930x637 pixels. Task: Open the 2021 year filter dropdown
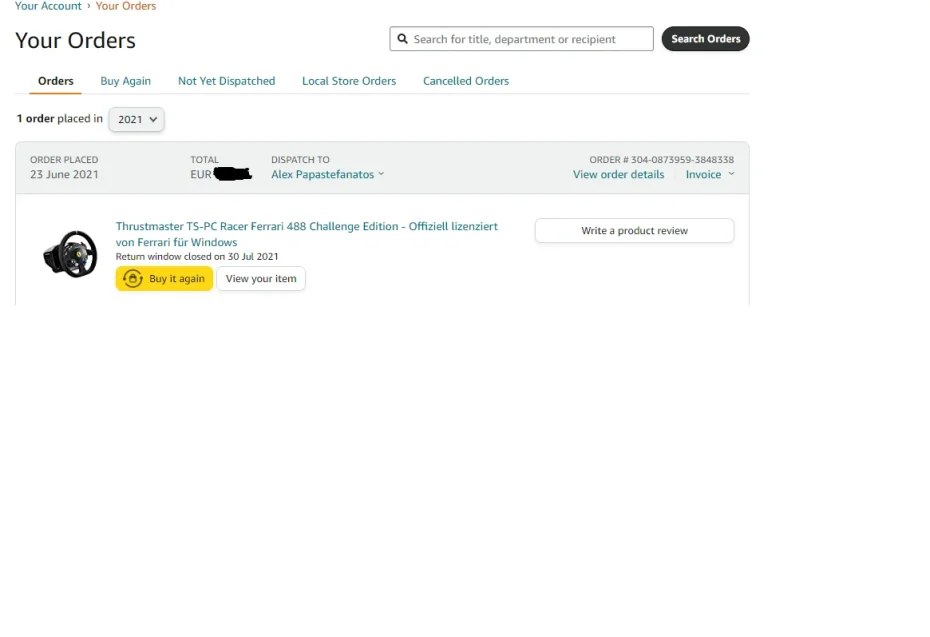[x=136, y=119]
